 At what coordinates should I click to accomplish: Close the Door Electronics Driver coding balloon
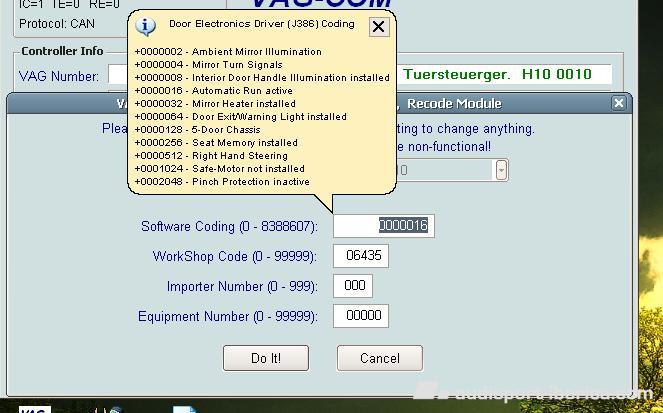[x=379, y=27]
